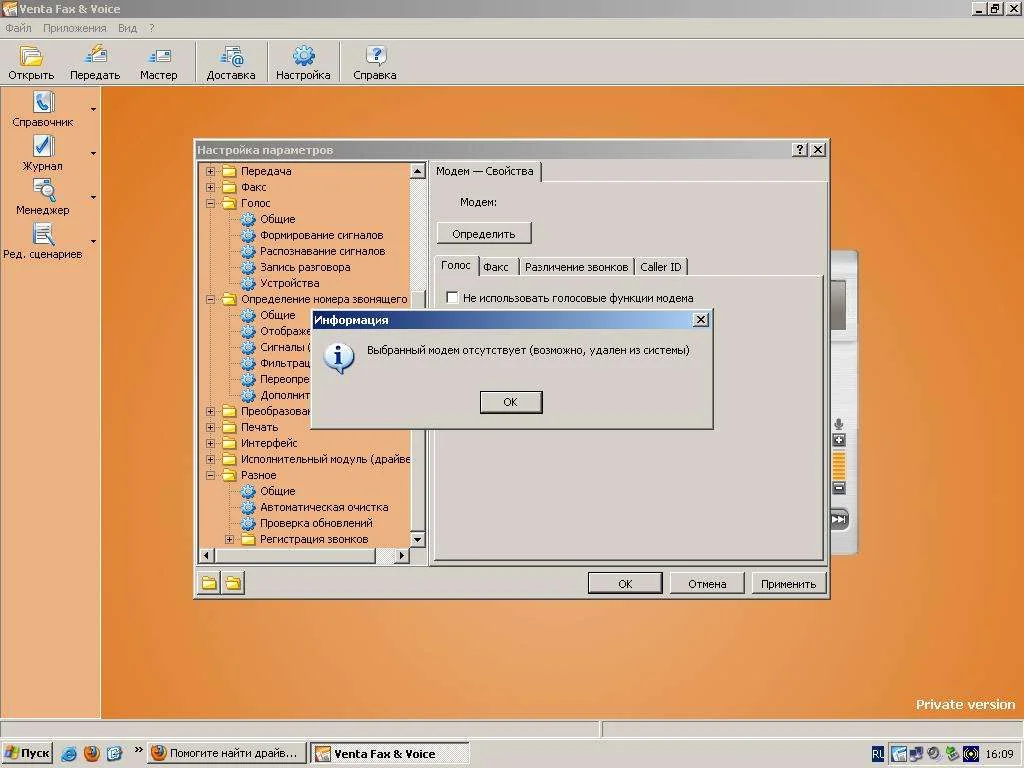Open Справочник dropdown arrow in sidebar
Screen dimensions: 1024x768
(x=93, y=110)
